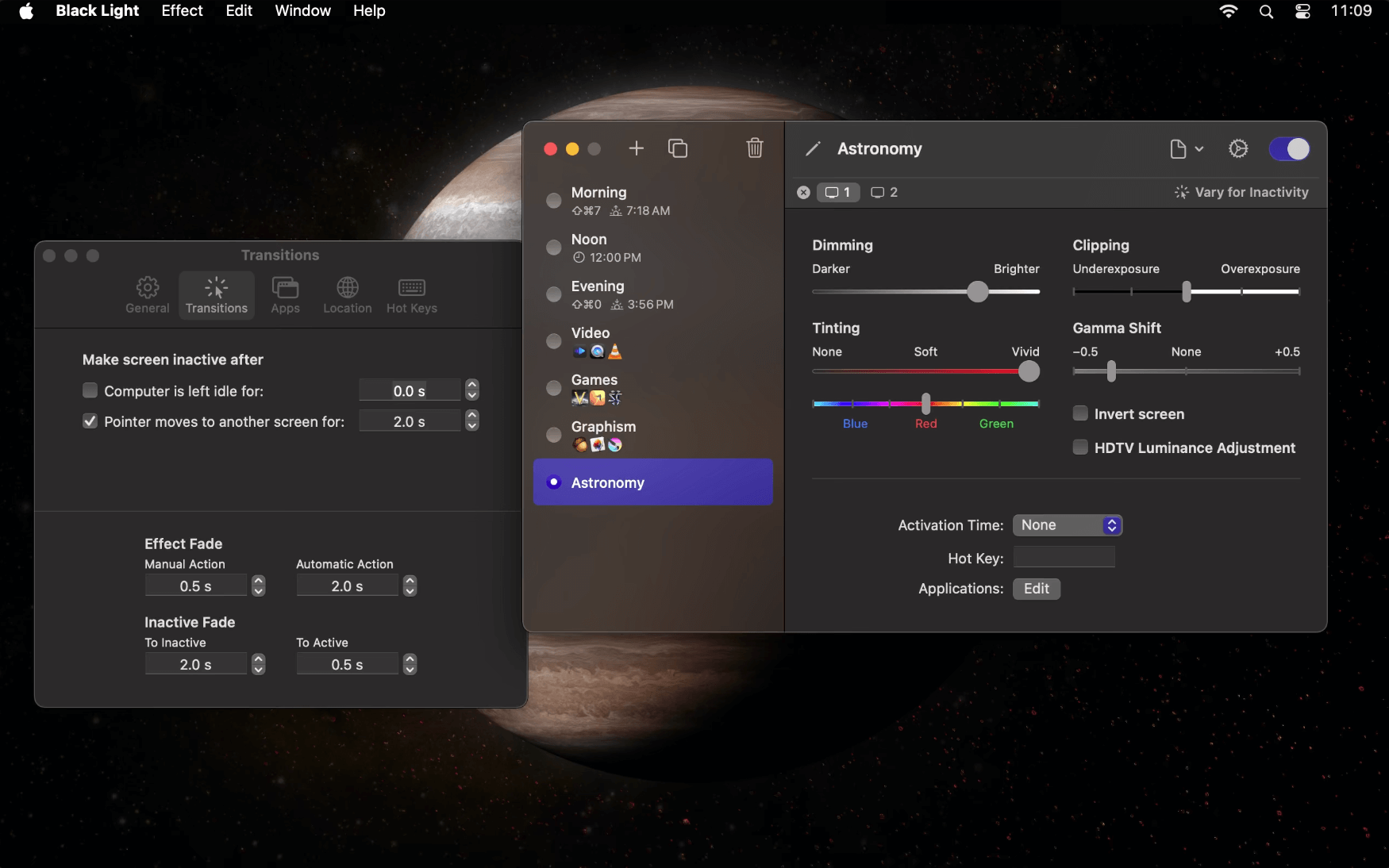Viewport: 1389px width, 868px height.
Task: Switch to display 2 tab
Action: click(x=883, y=192)
